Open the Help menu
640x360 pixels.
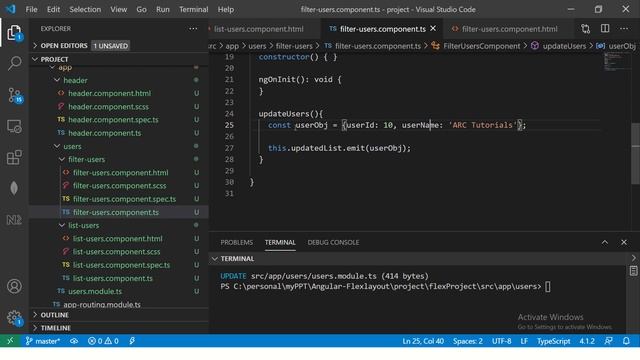point(226,9)
